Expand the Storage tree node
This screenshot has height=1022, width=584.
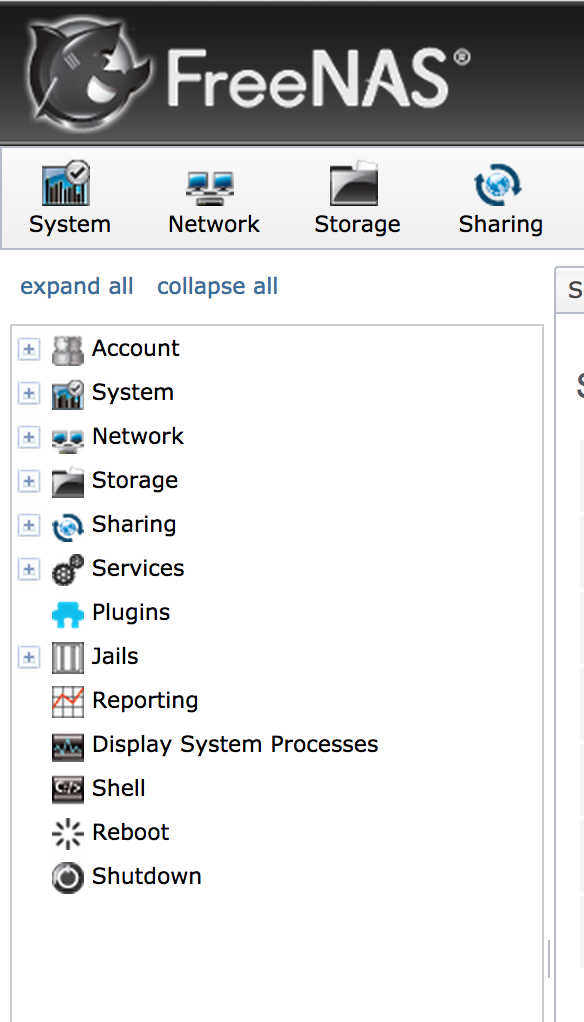pos(28,482)
